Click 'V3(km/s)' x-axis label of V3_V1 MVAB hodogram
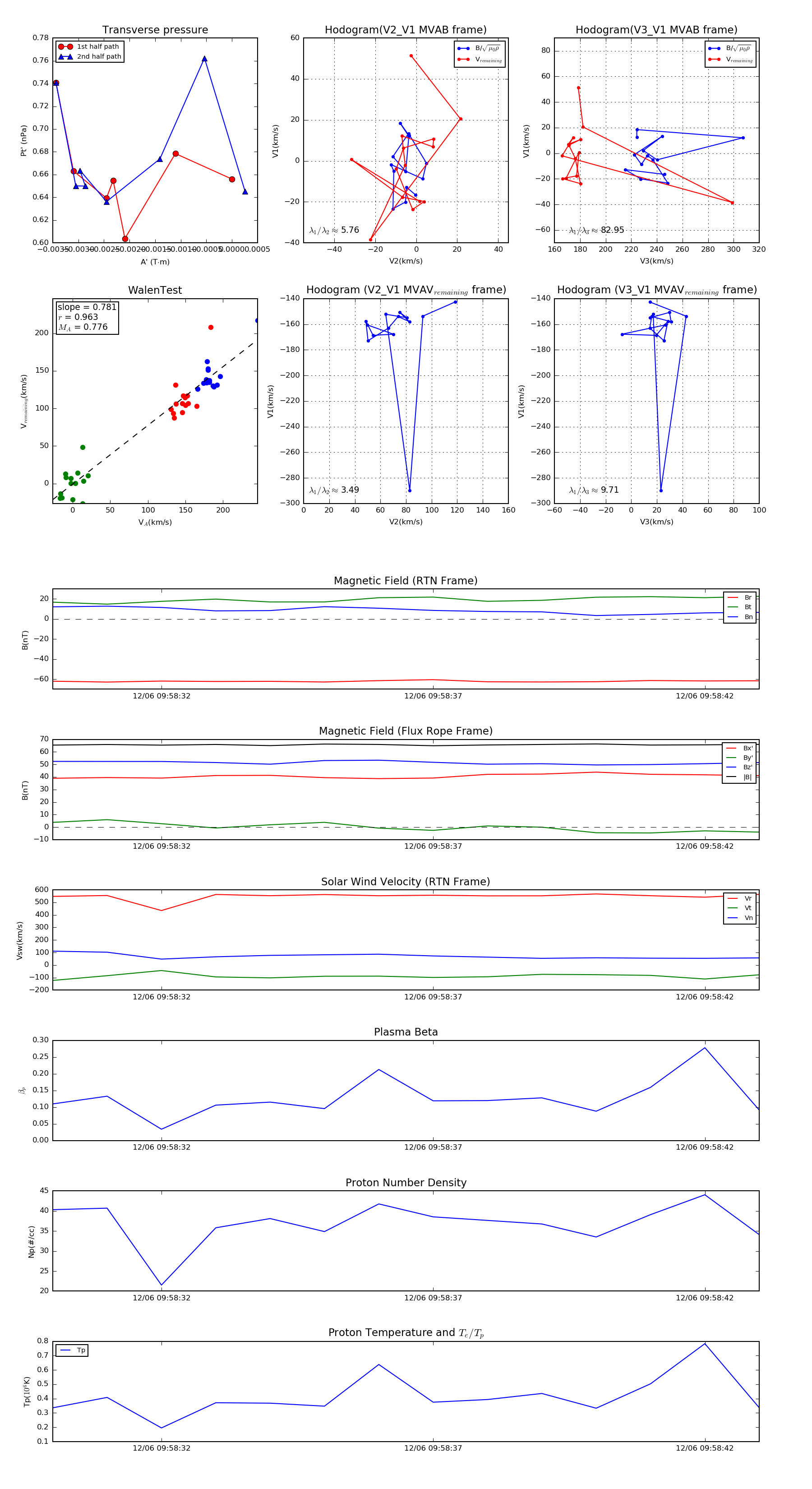 (656, 261)
